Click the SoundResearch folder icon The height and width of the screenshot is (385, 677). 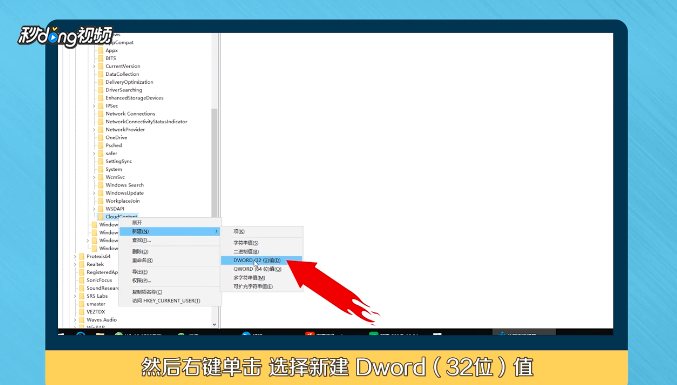[82, 288]
